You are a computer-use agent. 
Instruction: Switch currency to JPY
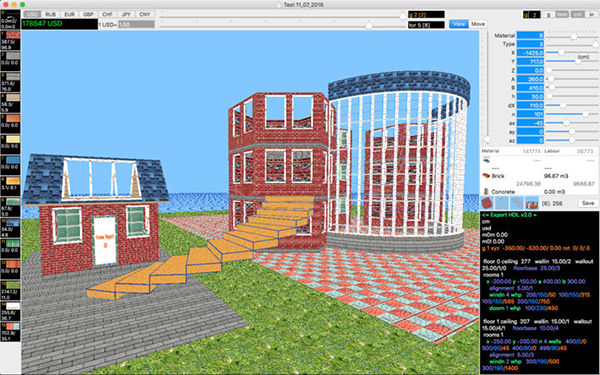[126, 14]
